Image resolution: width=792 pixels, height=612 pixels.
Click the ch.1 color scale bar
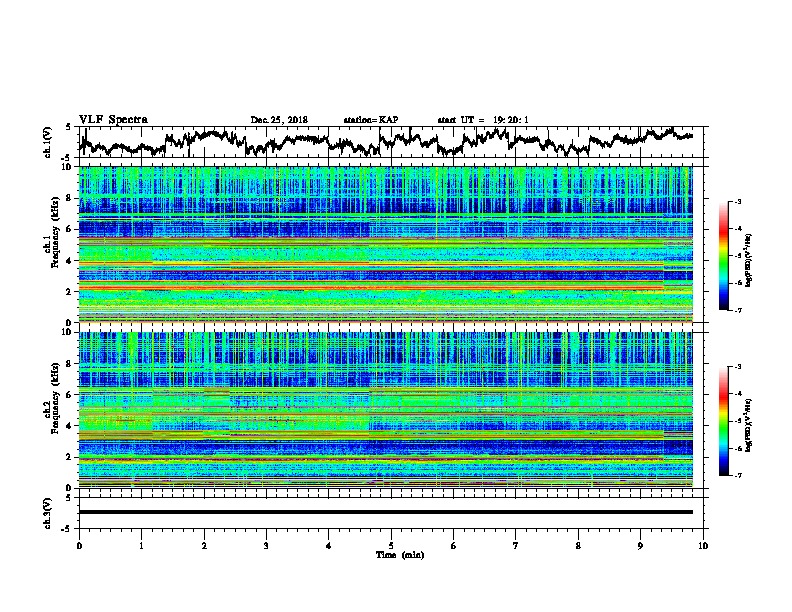723,256
